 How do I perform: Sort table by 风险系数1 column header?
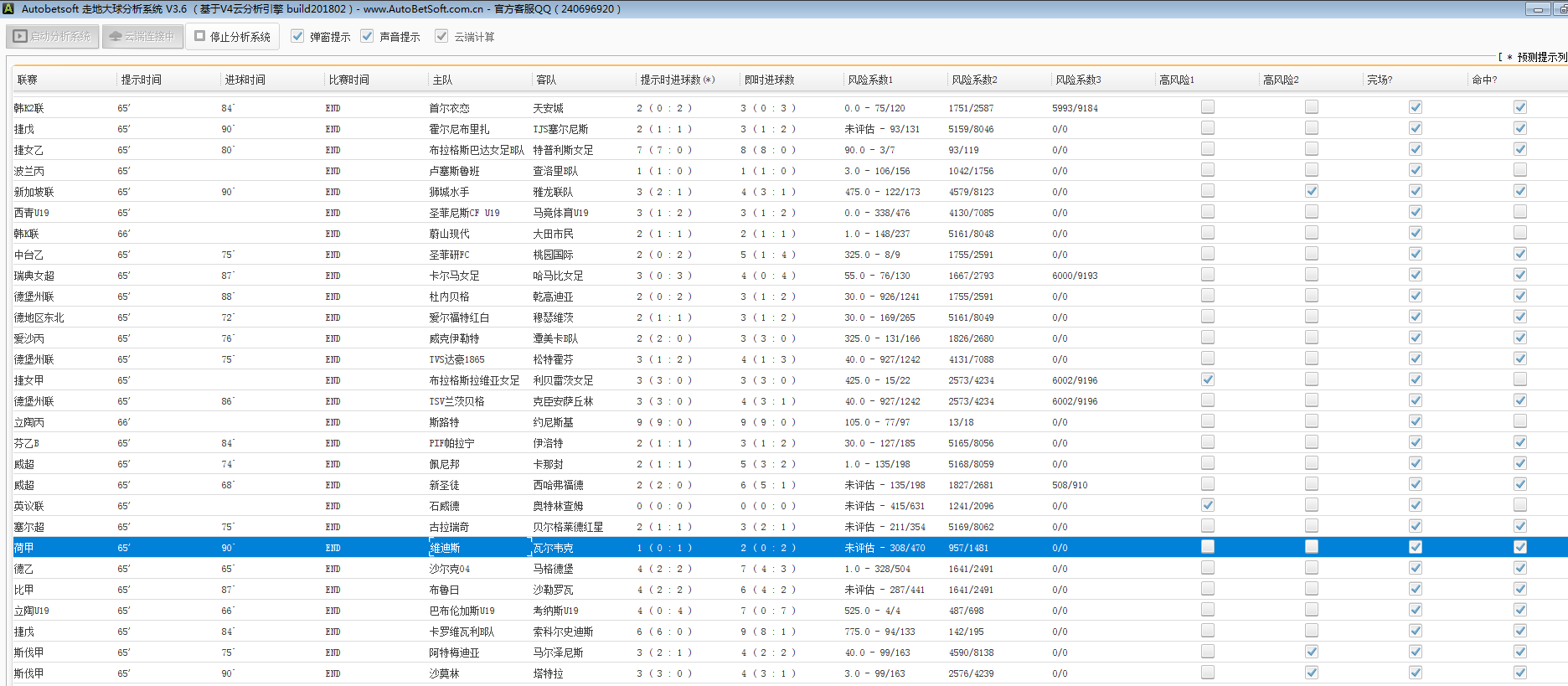[870, 80]
